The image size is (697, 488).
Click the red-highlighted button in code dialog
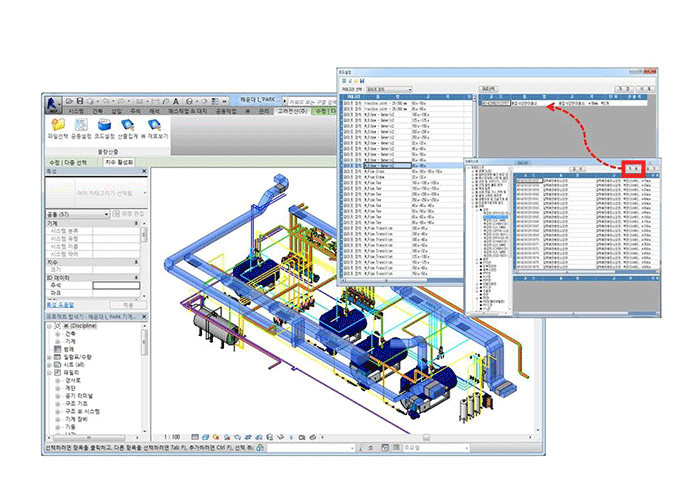click(633, 168)
